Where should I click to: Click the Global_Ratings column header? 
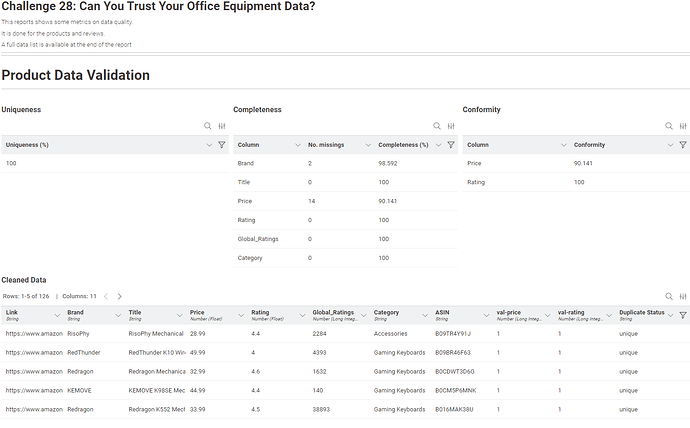click(334, 314)
